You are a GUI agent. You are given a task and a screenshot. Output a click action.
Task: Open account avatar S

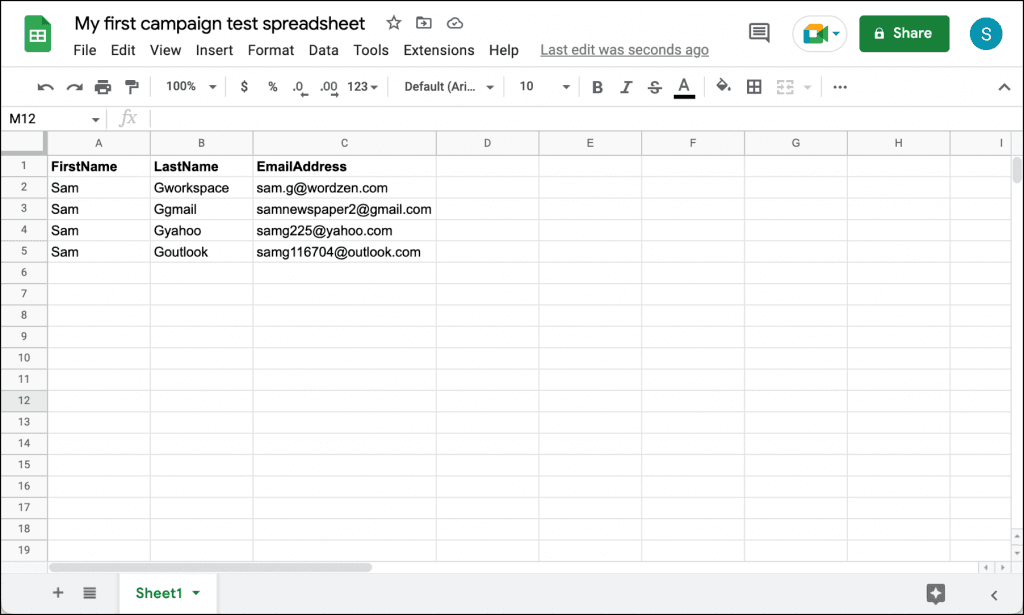(x=985, y=33)
